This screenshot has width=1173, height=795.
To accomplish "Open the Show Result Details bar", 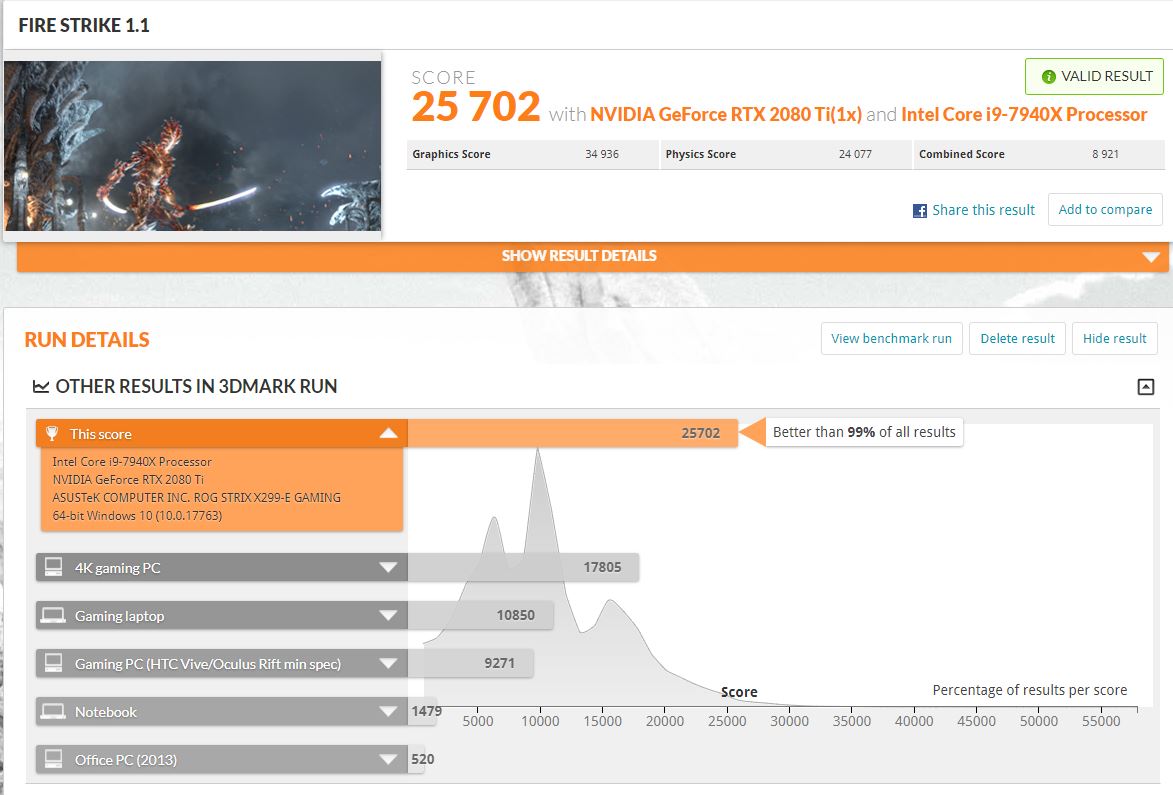I will tap(592, 257).
